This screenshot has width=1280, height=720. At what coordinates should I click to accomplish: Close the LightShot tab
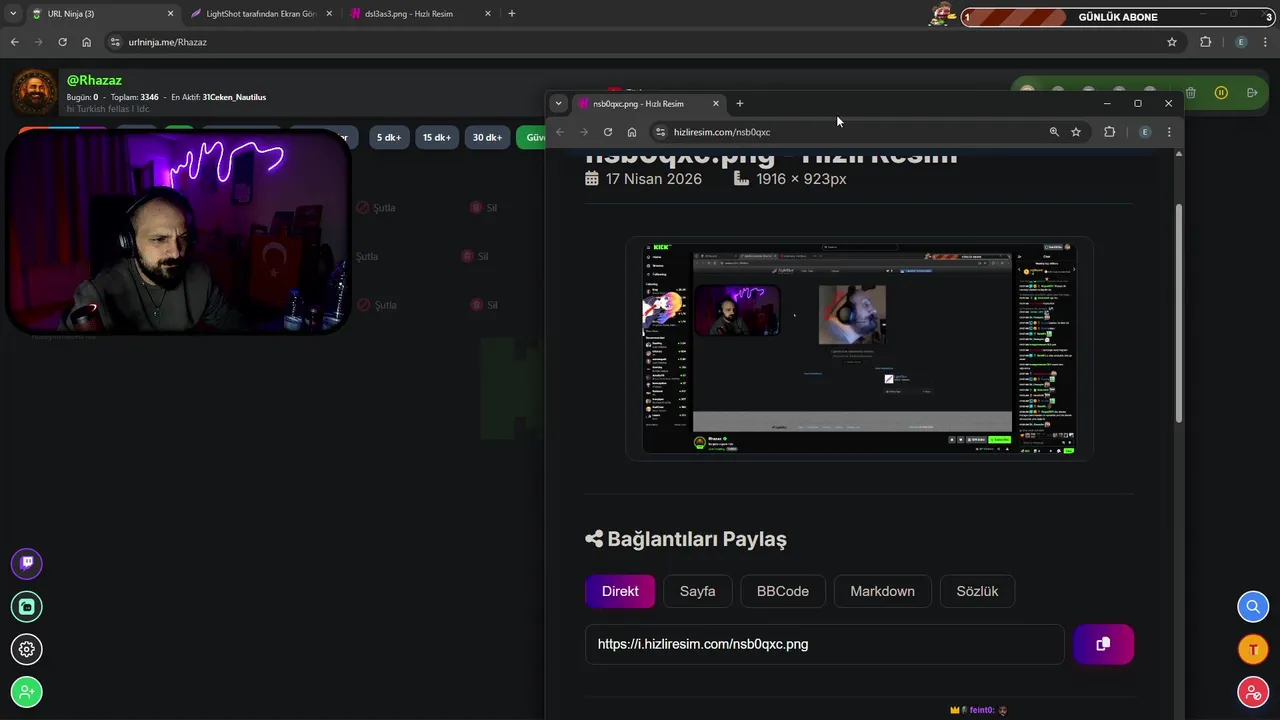(329, 14)
